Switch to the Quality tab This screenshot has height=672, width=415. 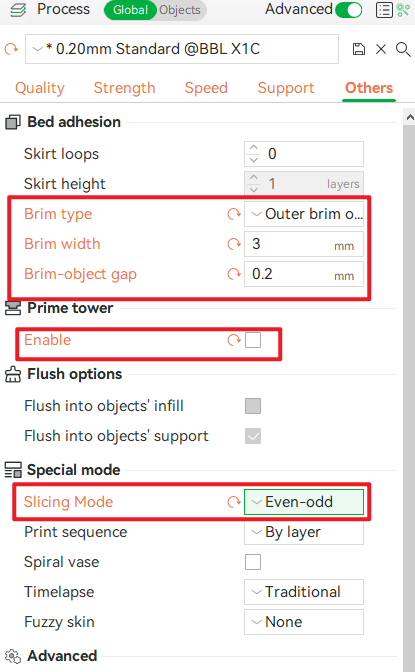[x=40, y=88]
